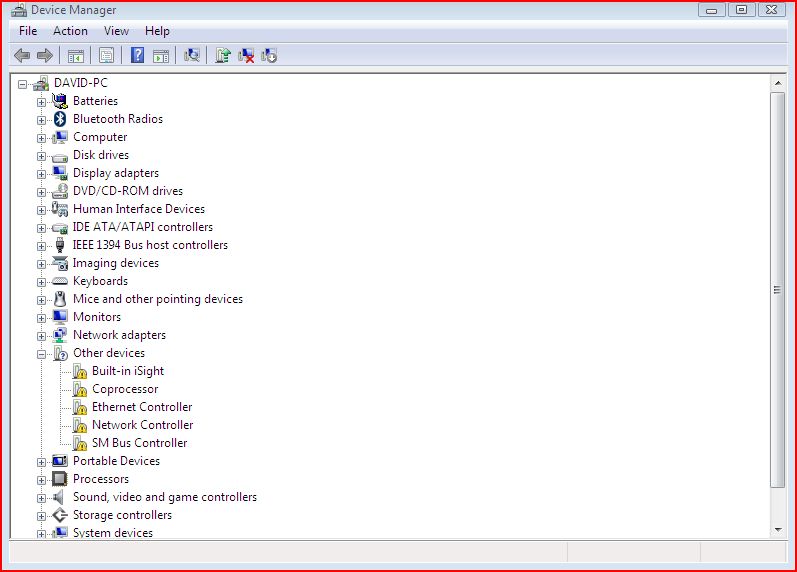Click the Sound controllers speaker icon

point(59,497)
